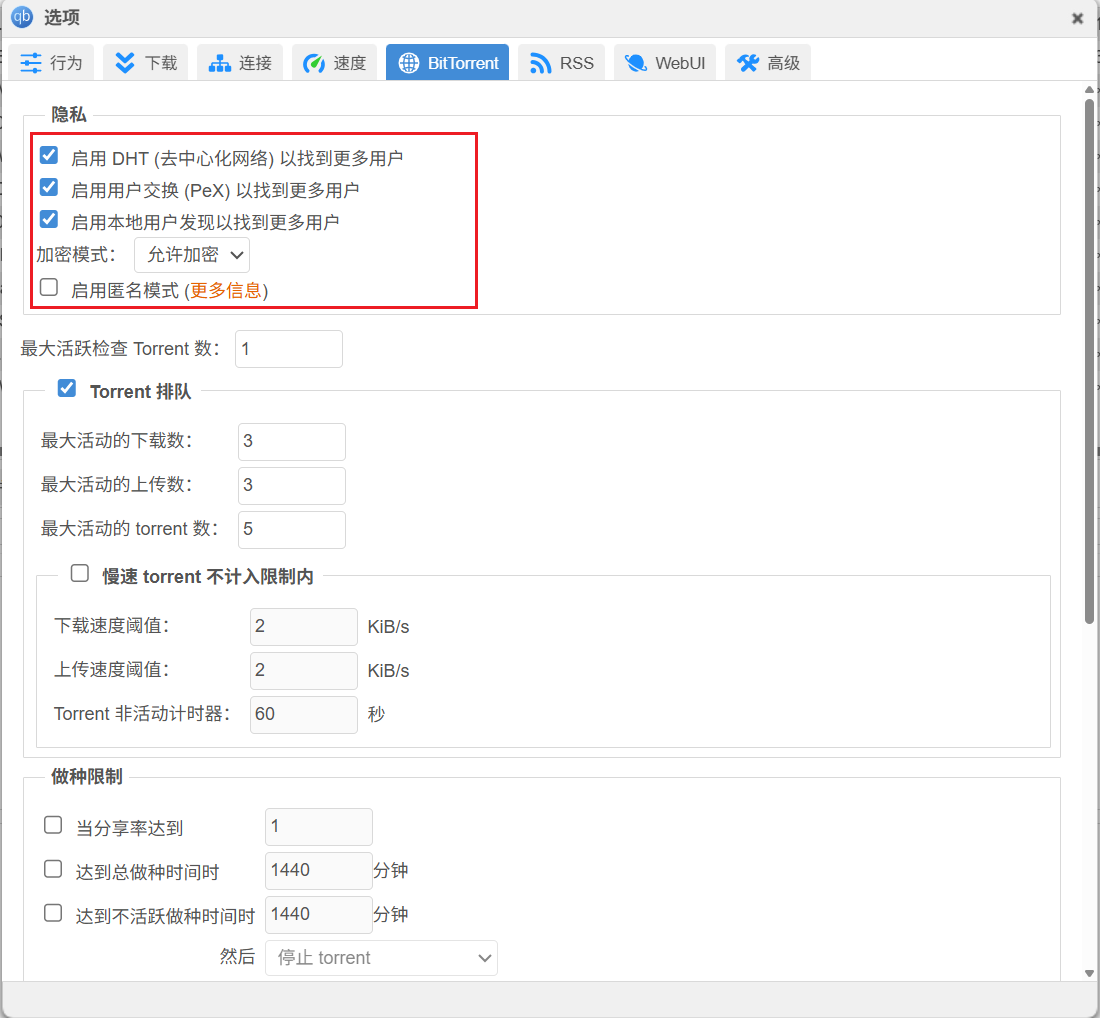Click the network icon on 连接 tab
This screenshot has width=1100, height=1018.
pos(219,63)
